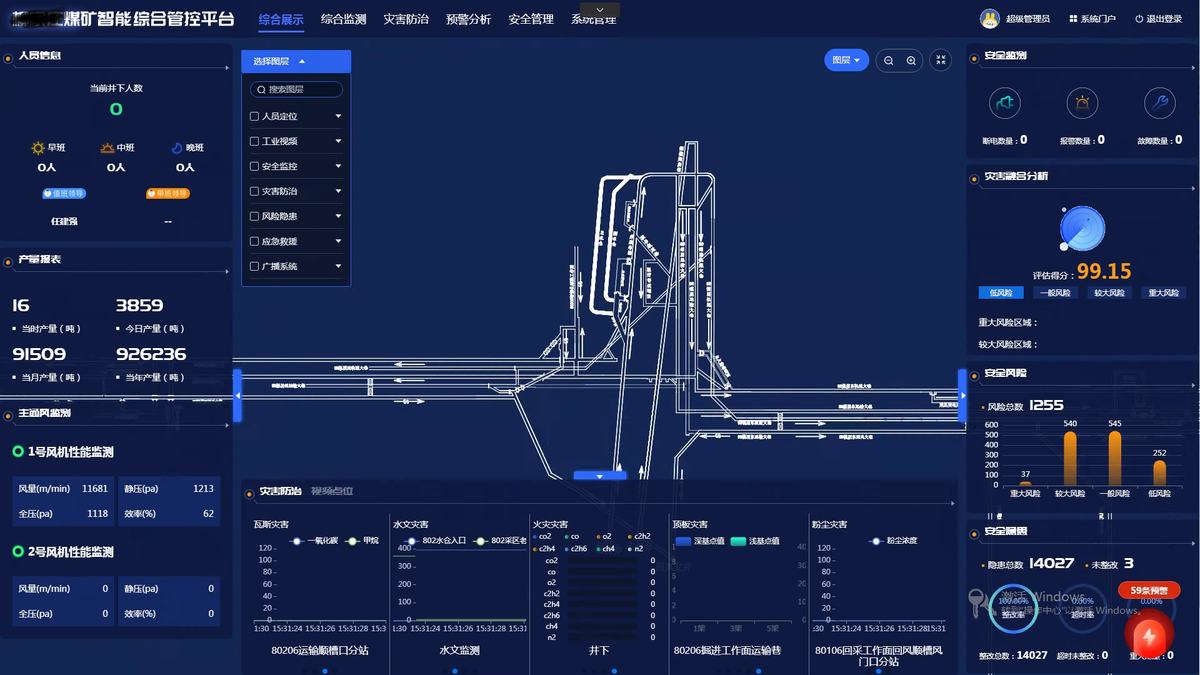Expand the 工业视频 layer group arrow
The width and height of the screenshot is (1200, 675).
[338, 141]
